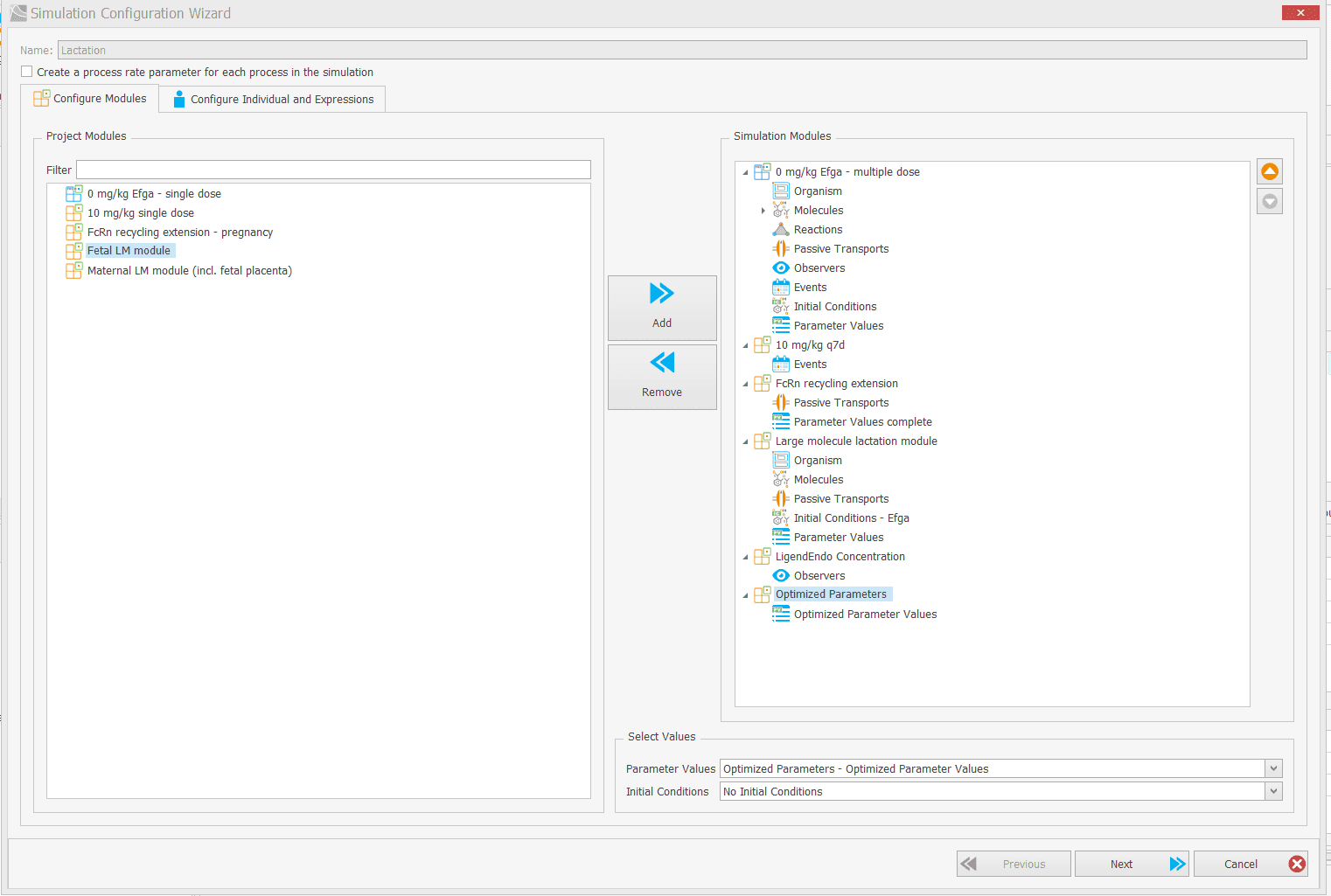Switch to Configure Modules tab

(90, 99)
